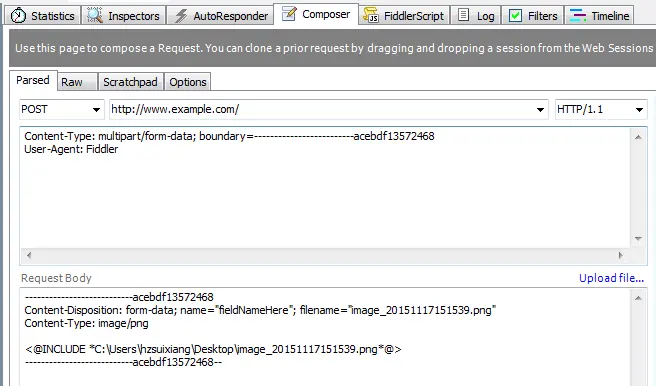Select the Composer tab

[x=316, y=14]
